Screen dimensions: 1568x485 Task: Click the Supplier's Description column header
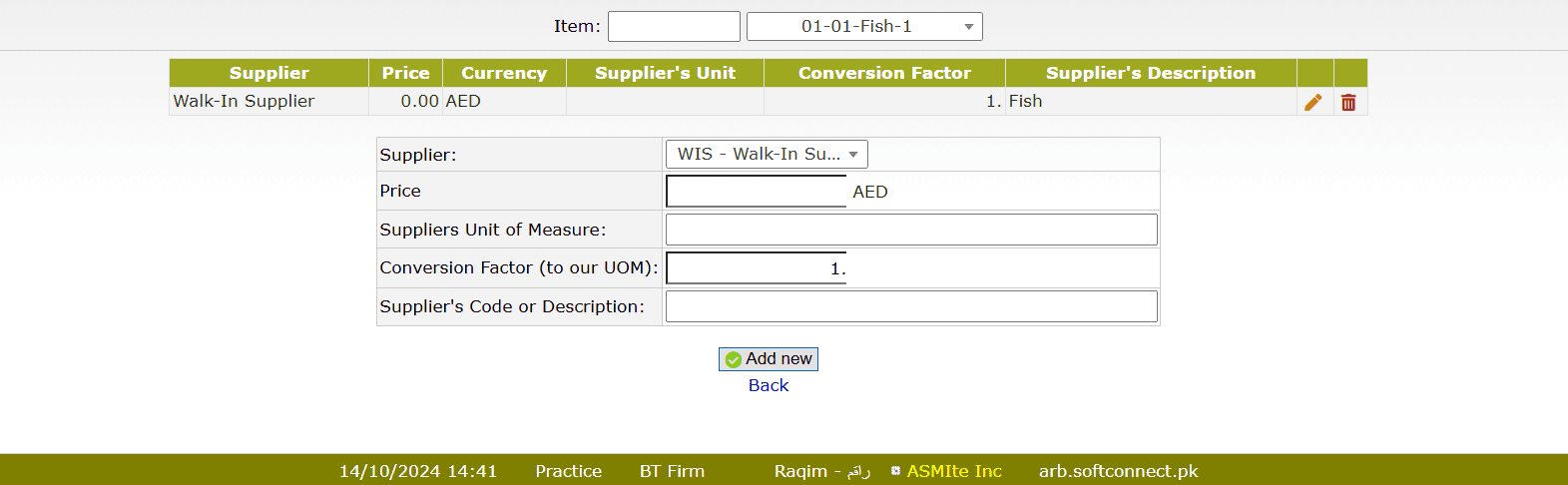(x=1150, y=73)
